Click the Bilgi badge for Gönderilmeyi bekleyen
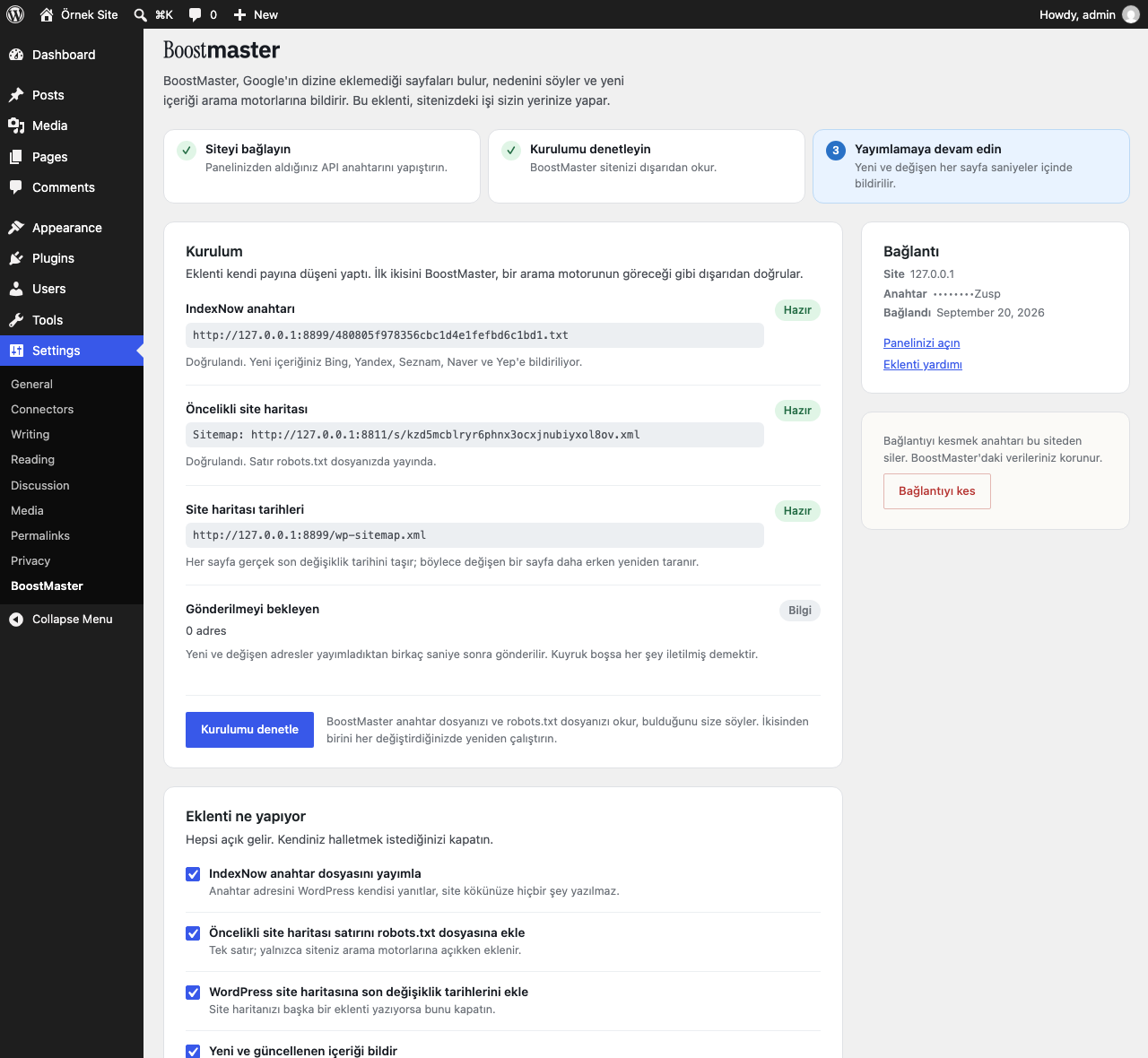The height and width of the screenshot is (1058, 1148). (800, 611)
